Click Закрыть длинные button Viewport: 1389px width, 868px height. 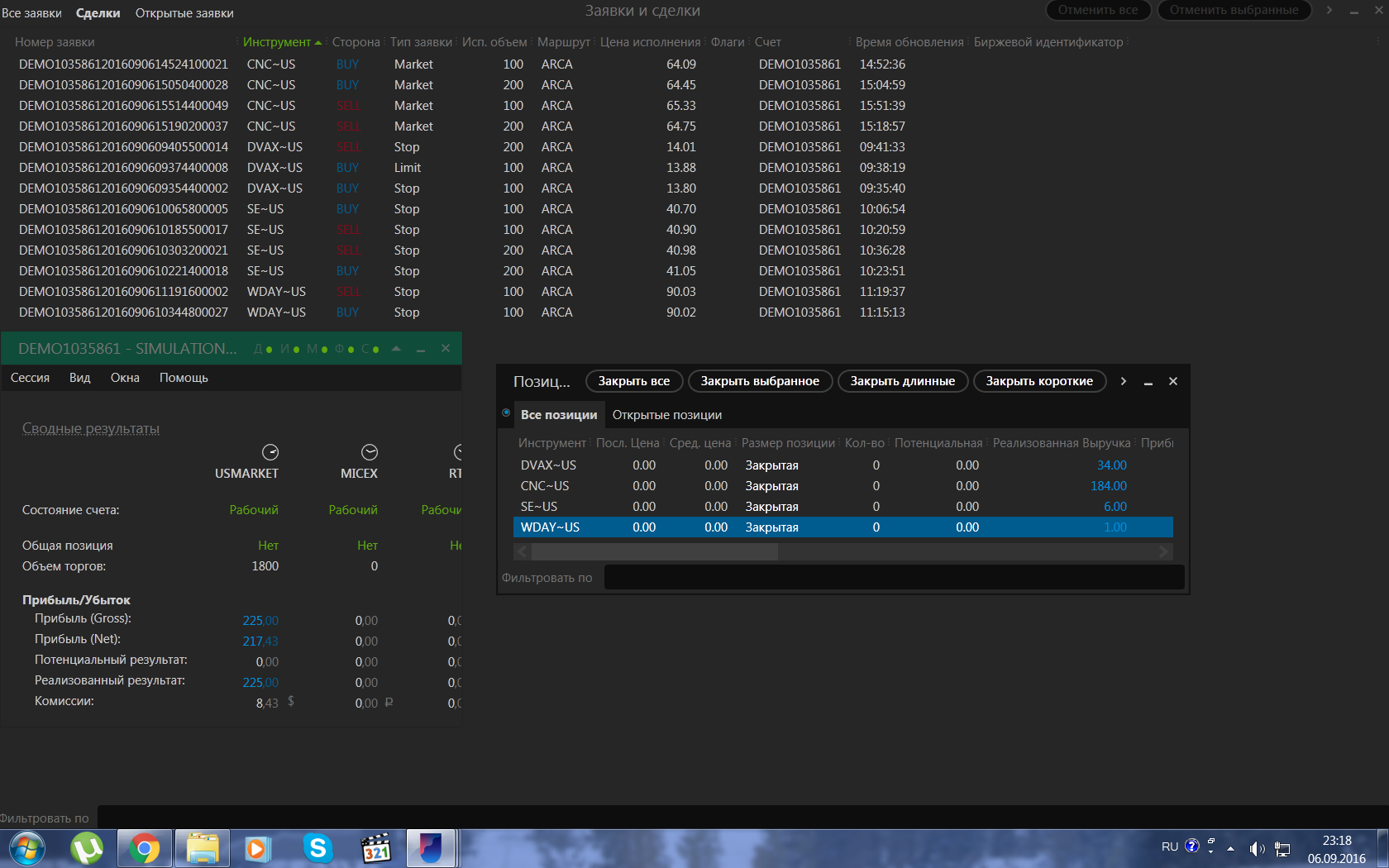click(903, 381)
